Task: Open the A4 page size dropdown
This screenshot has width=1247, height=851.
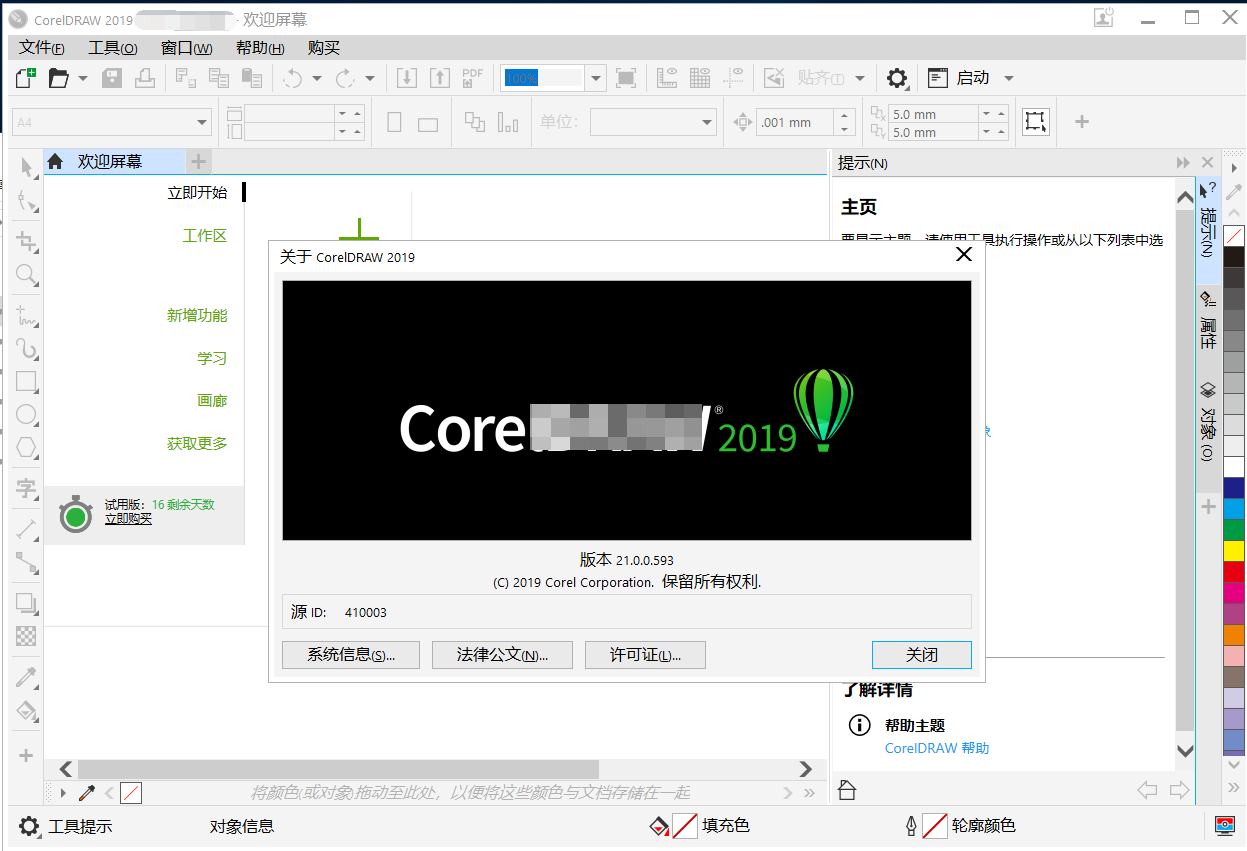Action: pos(200,120)
